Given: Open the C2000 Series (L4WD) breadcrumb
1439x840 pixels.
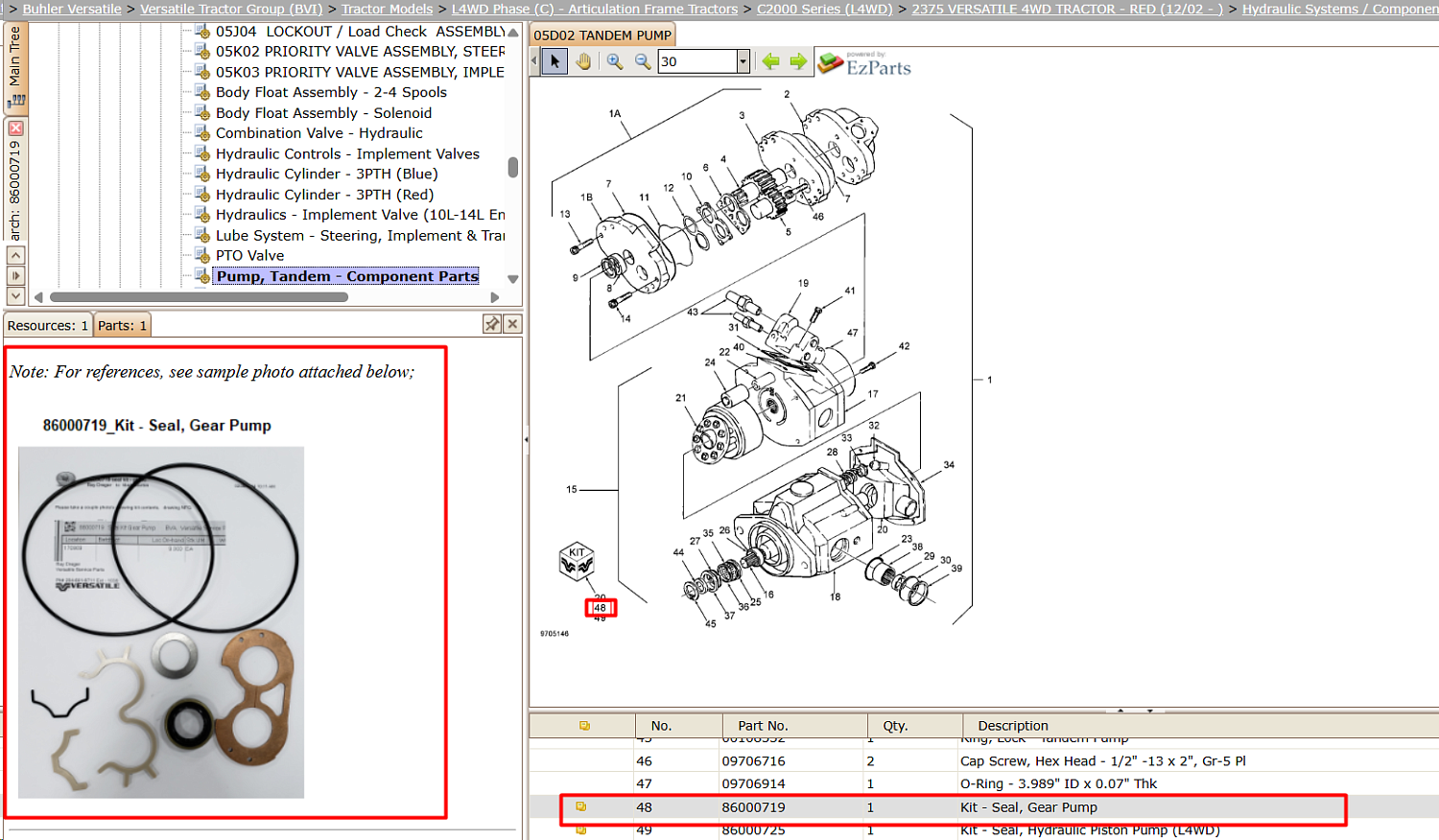Looking at the screenshot, I should 824,9.
